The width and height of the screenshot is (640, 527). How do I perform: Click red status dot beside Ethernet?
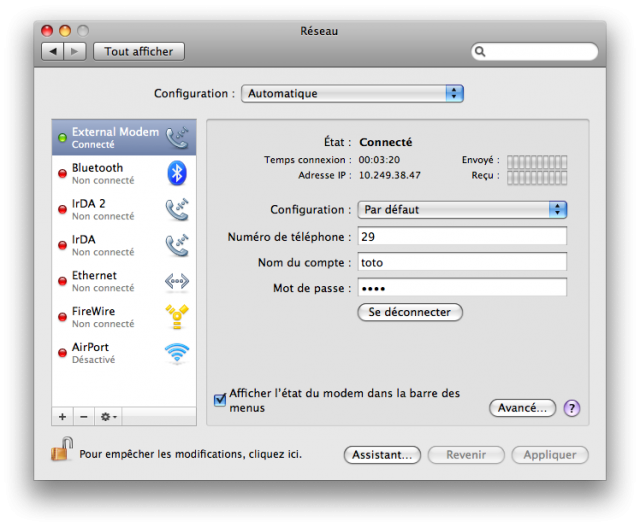click(x=62, y=281)
